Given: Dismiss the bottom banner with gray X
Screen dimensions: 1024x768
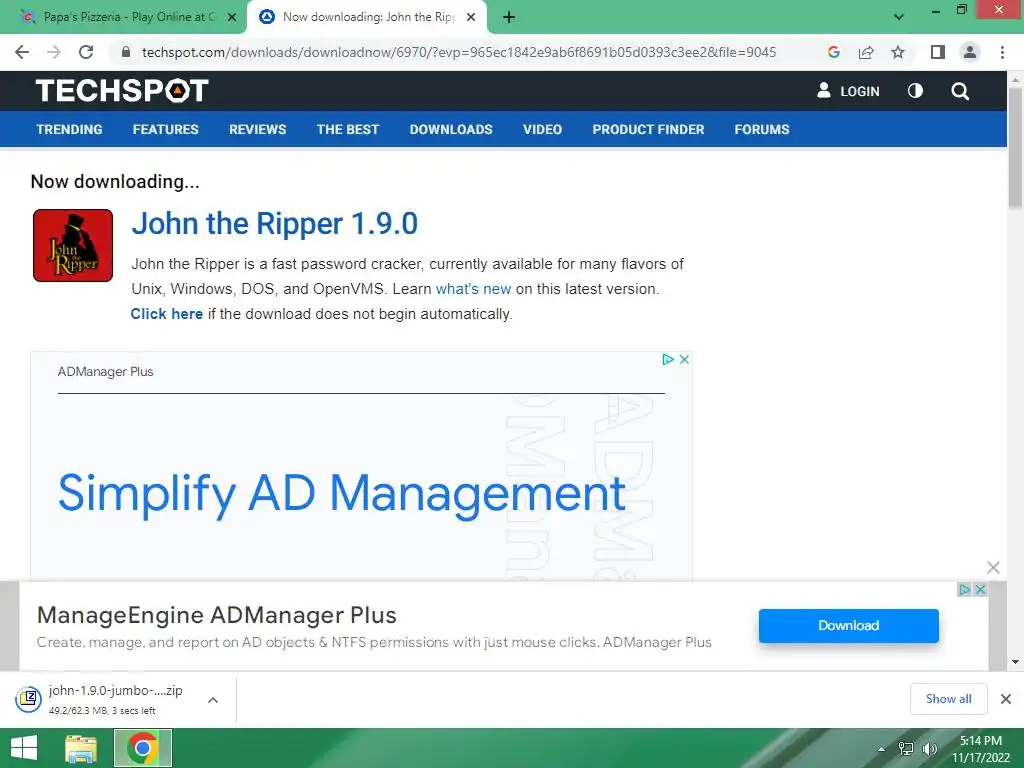Looking at the screenshot, I should (993, 568).
